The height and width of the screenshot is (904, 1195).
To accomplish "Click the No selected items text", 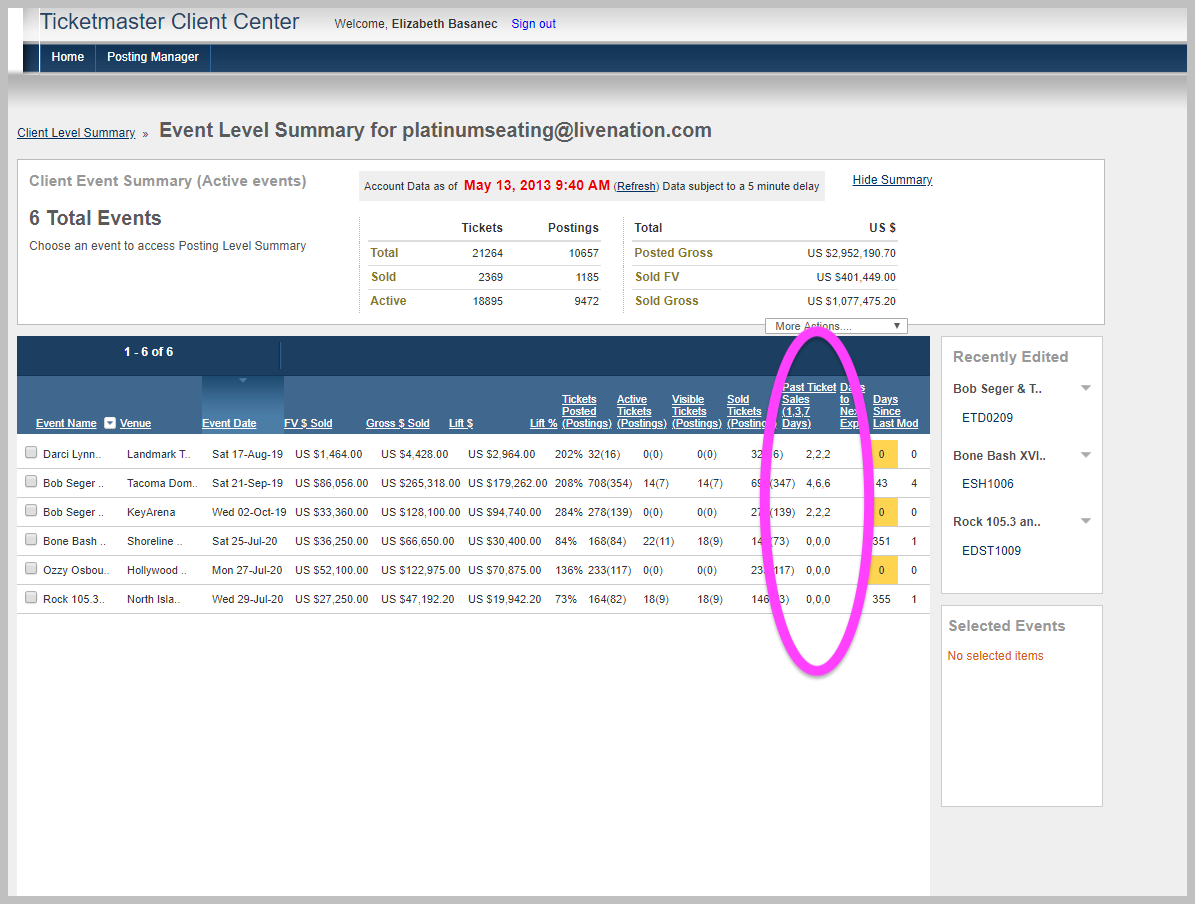I will tap(995, 656).
